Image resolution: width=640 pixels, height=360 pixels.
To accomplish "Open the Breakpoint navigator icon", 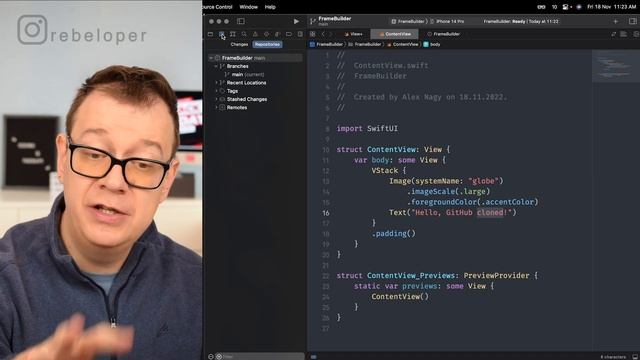I will click(289, 34).
